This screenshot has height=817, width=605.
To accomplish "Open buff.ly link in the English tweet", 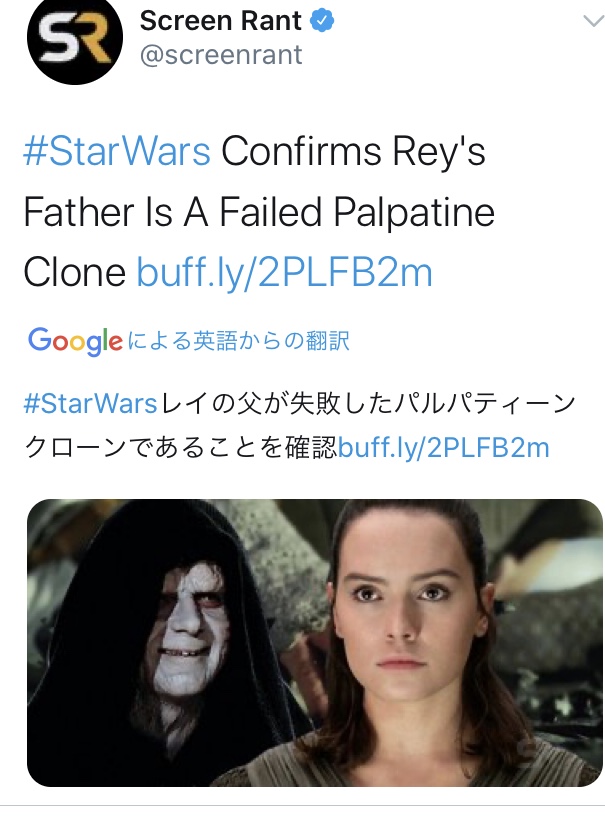I will click(x=284, y=272).
